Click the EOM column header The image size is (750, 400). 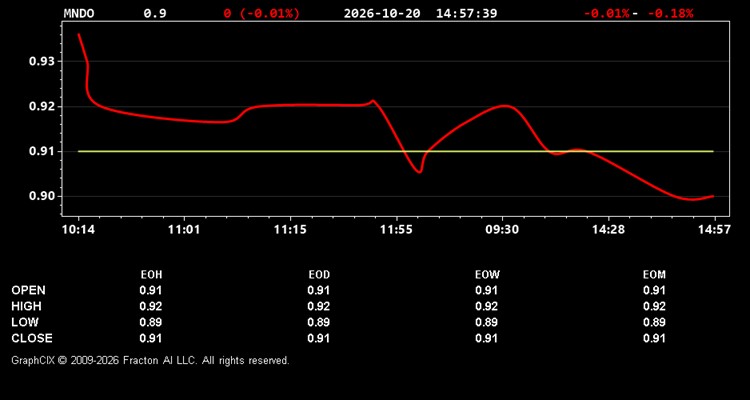pyautogui.click(x=654, y=275)
